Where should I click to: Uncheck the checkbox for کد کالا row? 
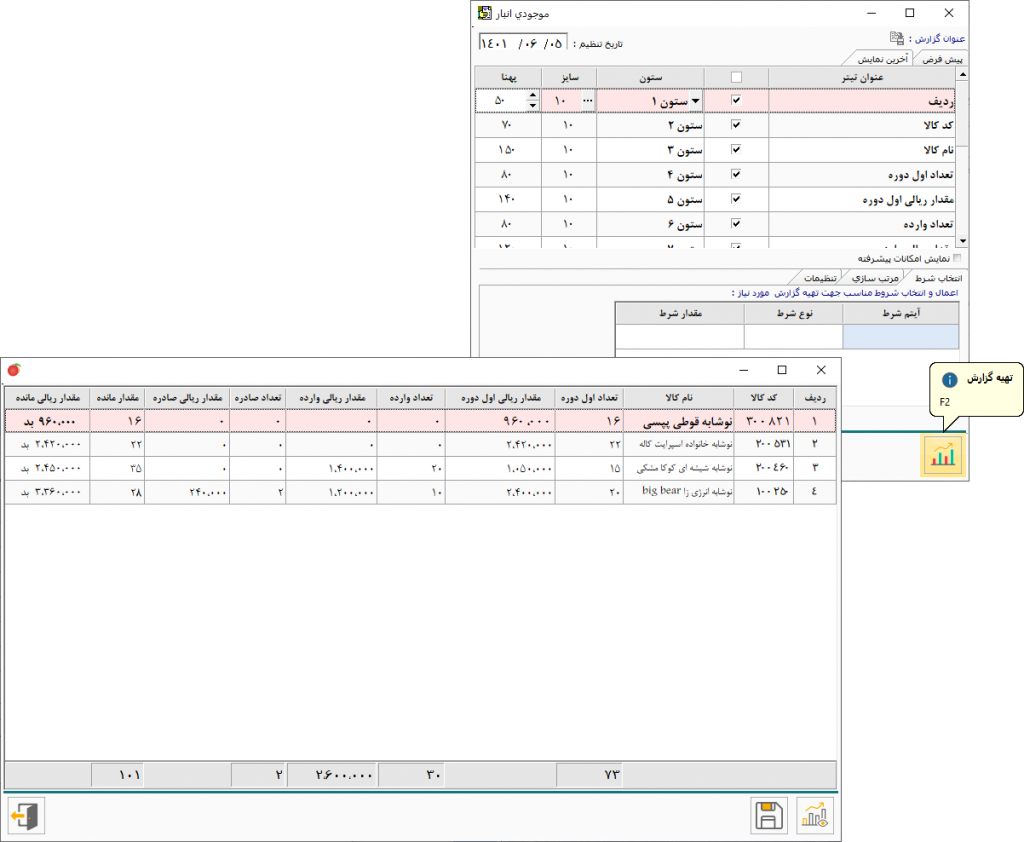click(737, 126)
